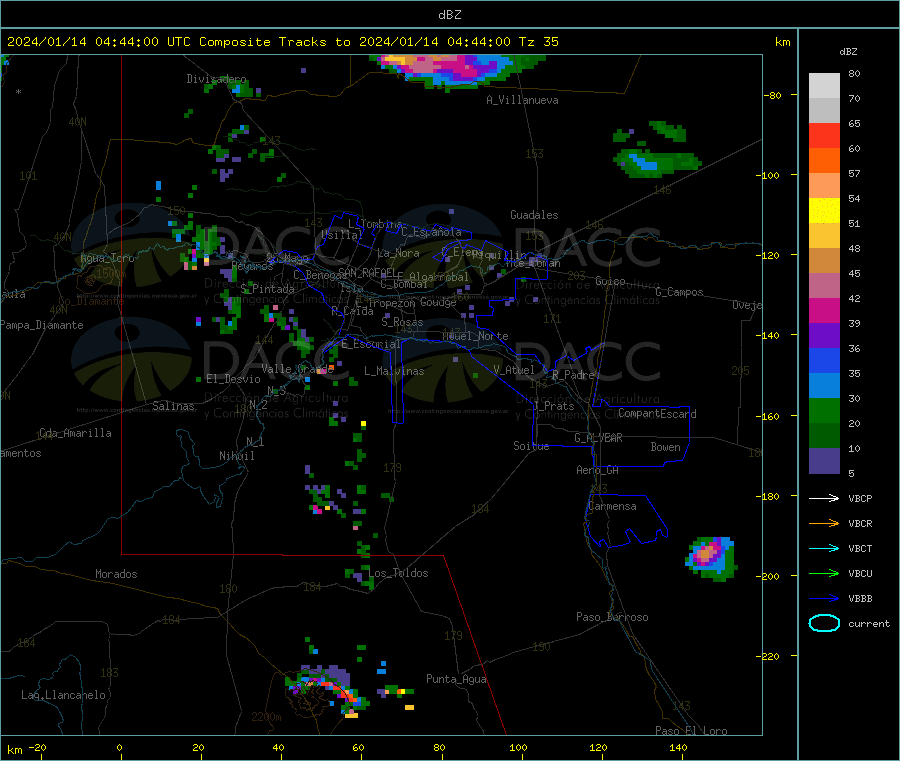Screen dimensions: 900x761
Task: Click the S_Pintada location label
Action: click(x=267, y=288)
